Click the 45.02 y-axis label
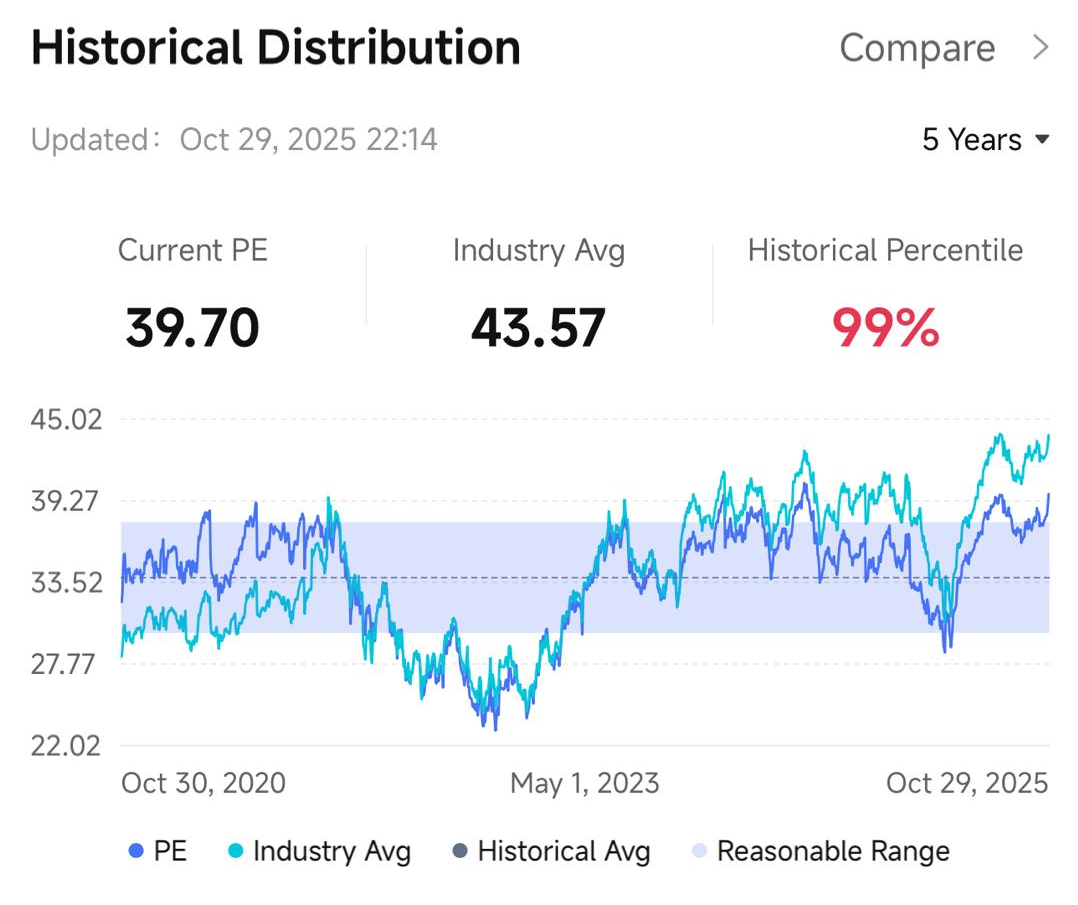This screenshot has width=1078, height=905. pyautogui.click(x=66, y=419)
